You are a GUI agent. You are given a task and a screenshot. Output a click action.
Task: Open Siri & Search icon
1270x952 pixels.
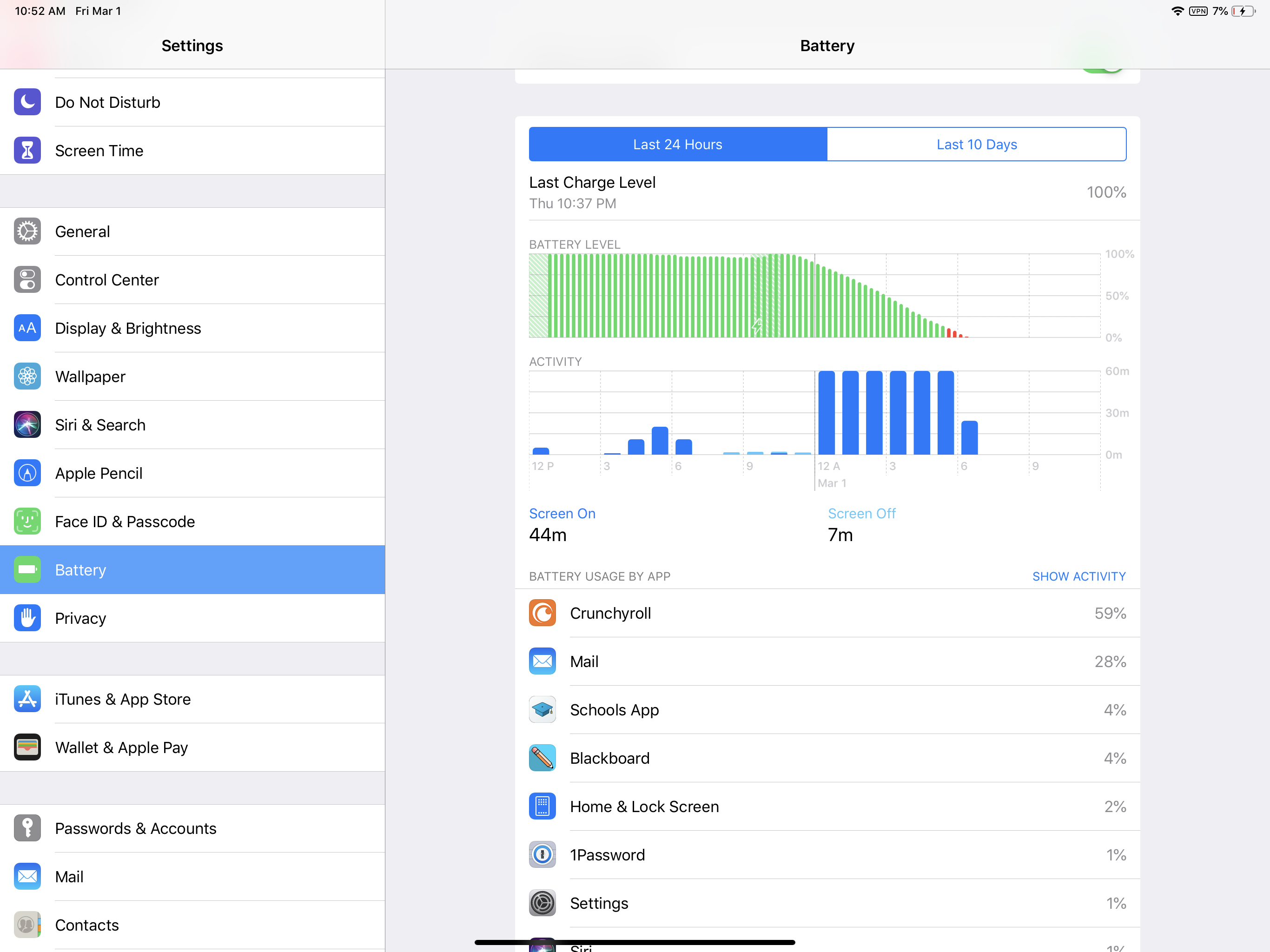point(27,425)
